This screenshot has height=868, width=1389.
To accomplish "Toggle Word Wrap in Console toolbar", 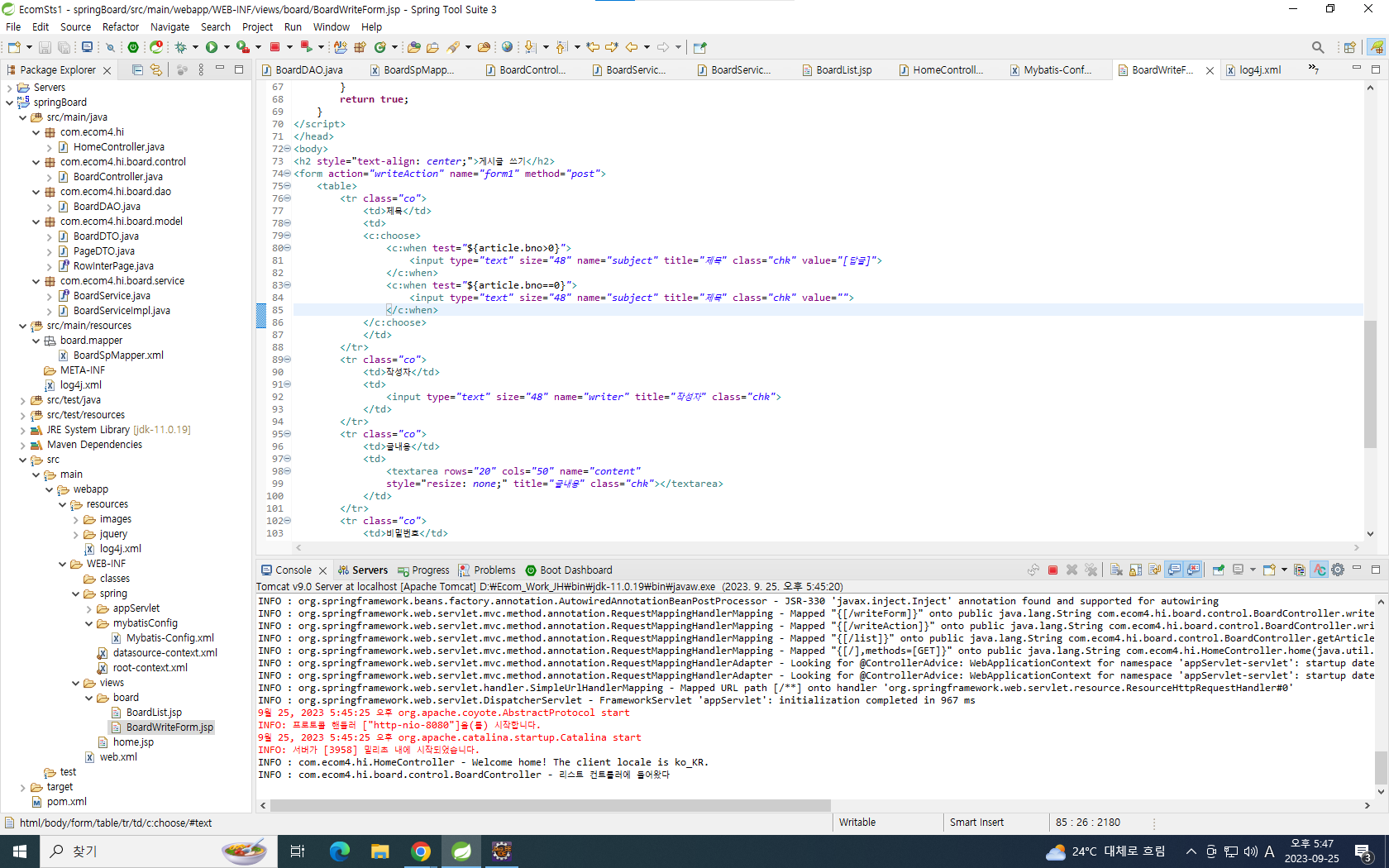I will pyautogui.click(x=1154, y=570).
